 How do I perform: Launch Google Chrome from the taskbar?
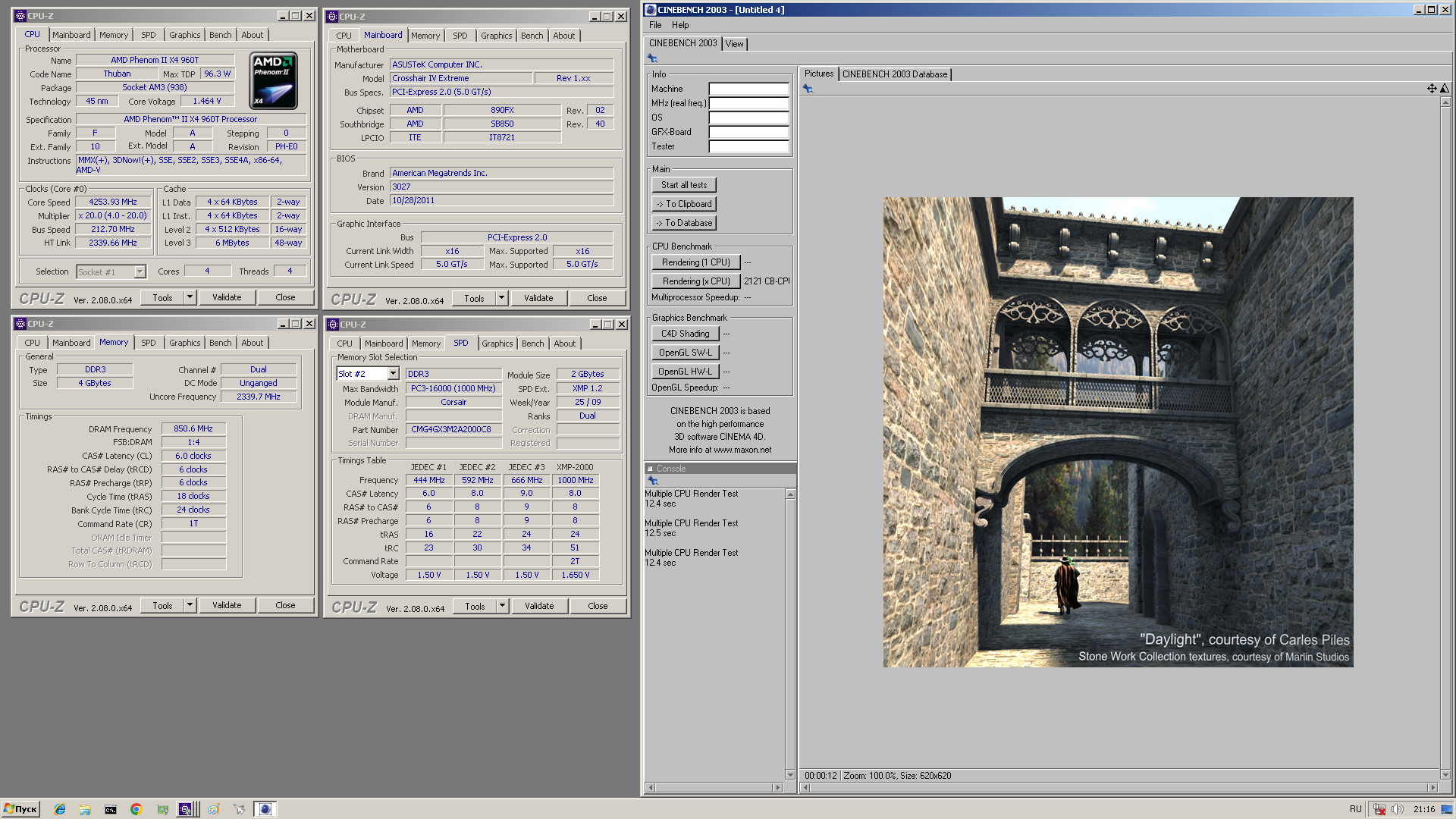136,809
